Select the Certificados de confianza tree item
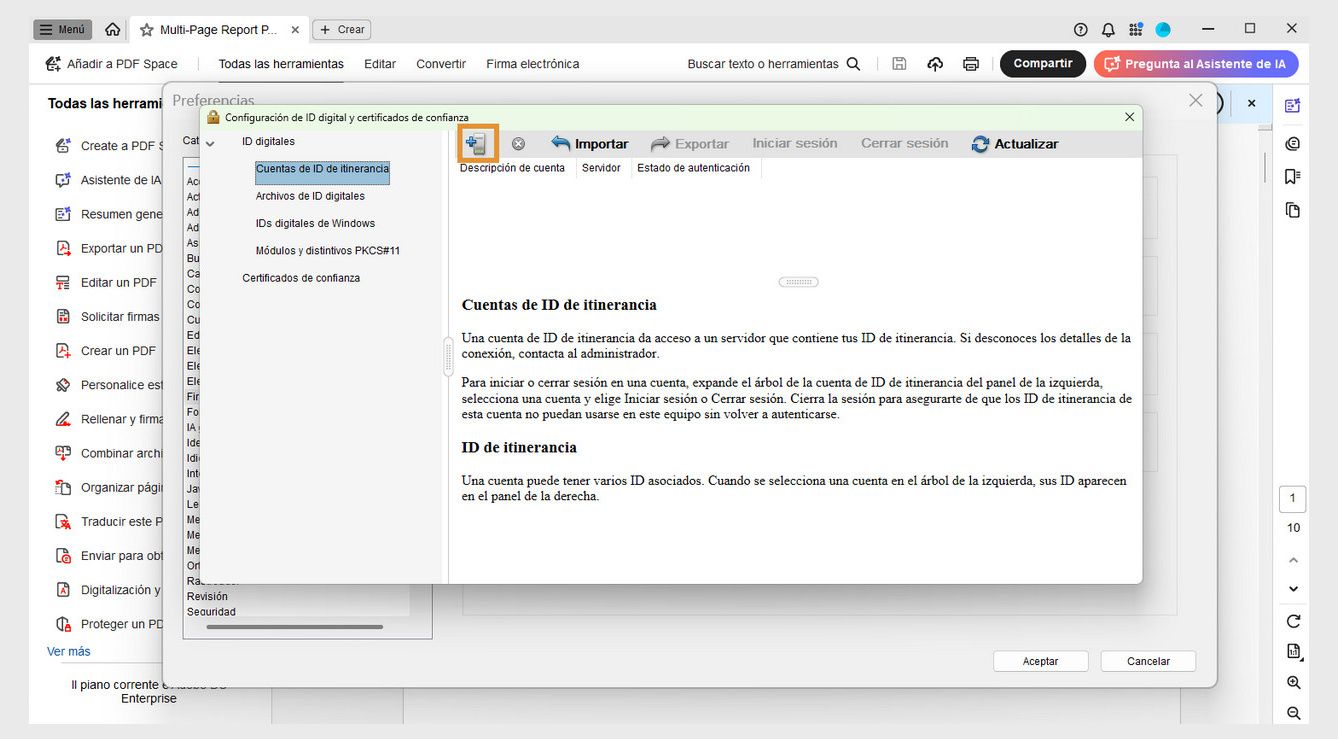 pyautogui.click(x=302, y=277)
